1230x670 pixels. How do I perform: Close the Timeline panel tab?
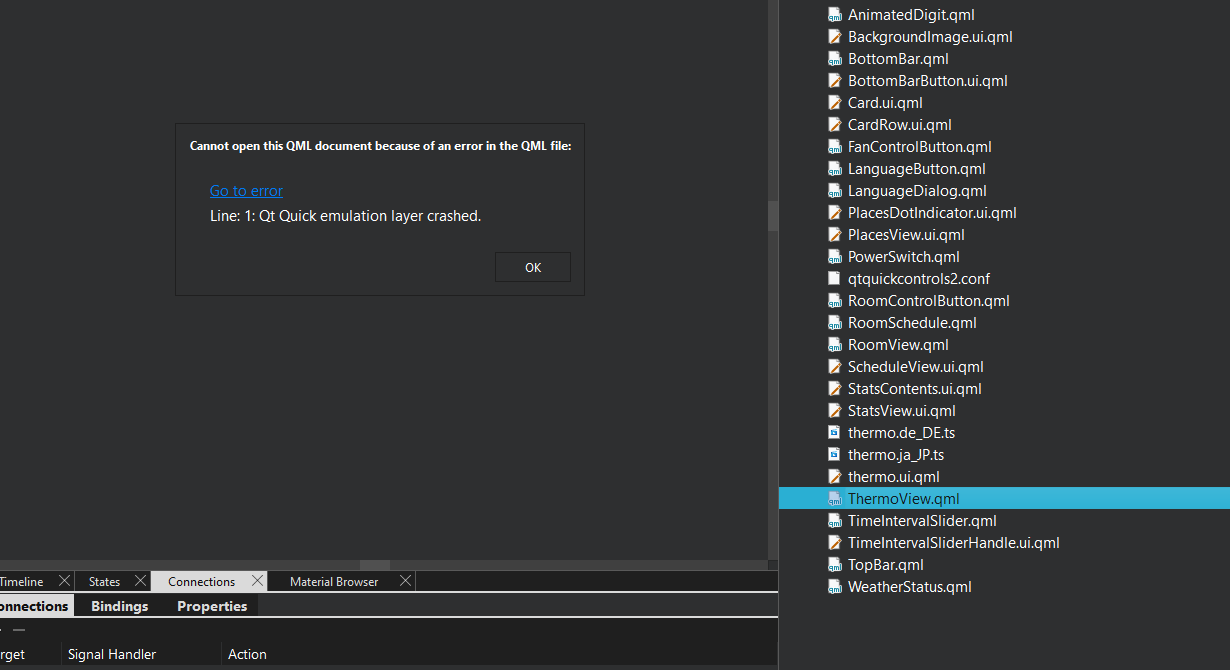pos(64,581)
